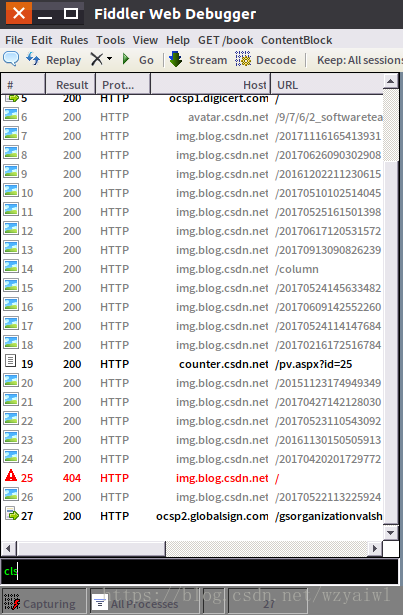Click image icon of session 22

click(x=11, y=419)
